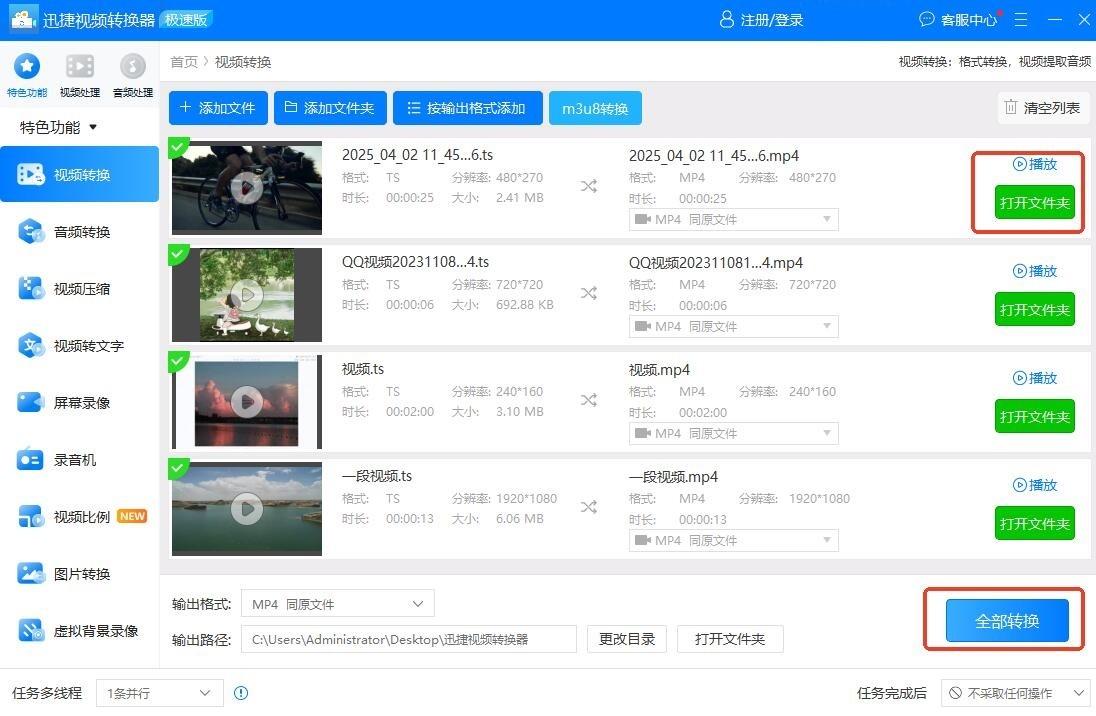
Task: Toggle the checkbox on QQ视频 file
Action: tap(178, 255)
